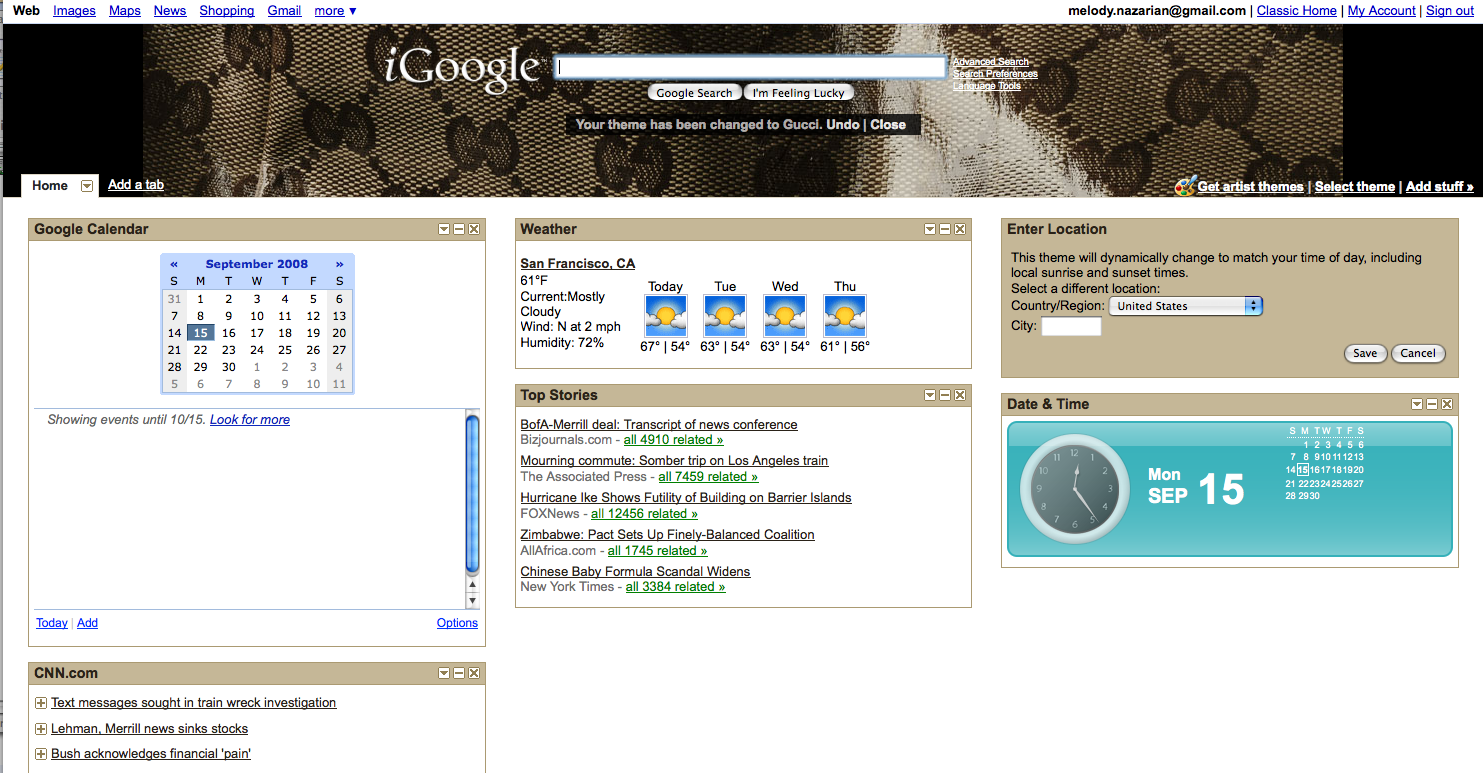Click the Tue weather forecast icon

(x=726, y=316)
